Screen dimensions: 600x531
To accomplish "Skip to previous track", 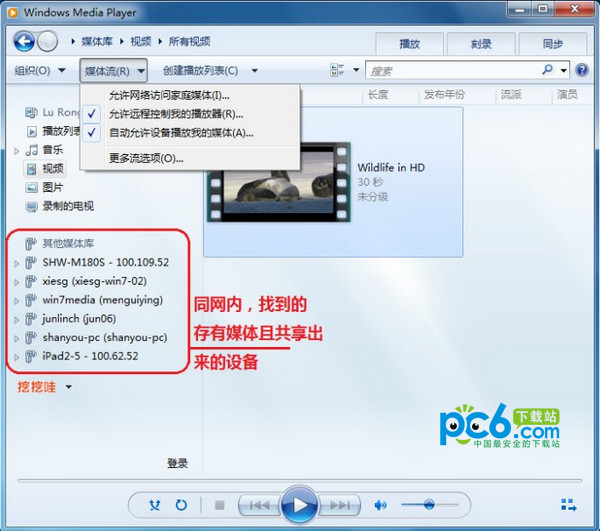I will pos(259,505).
